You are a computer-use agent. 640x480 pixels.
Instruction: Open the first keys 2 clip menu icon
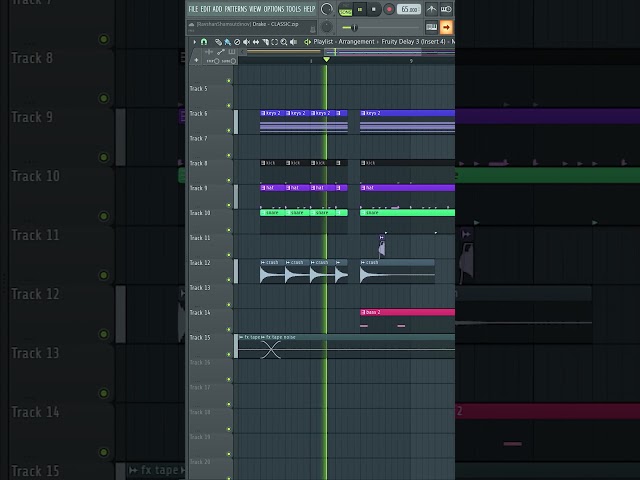pyautogui.click(x=263, y=113)
